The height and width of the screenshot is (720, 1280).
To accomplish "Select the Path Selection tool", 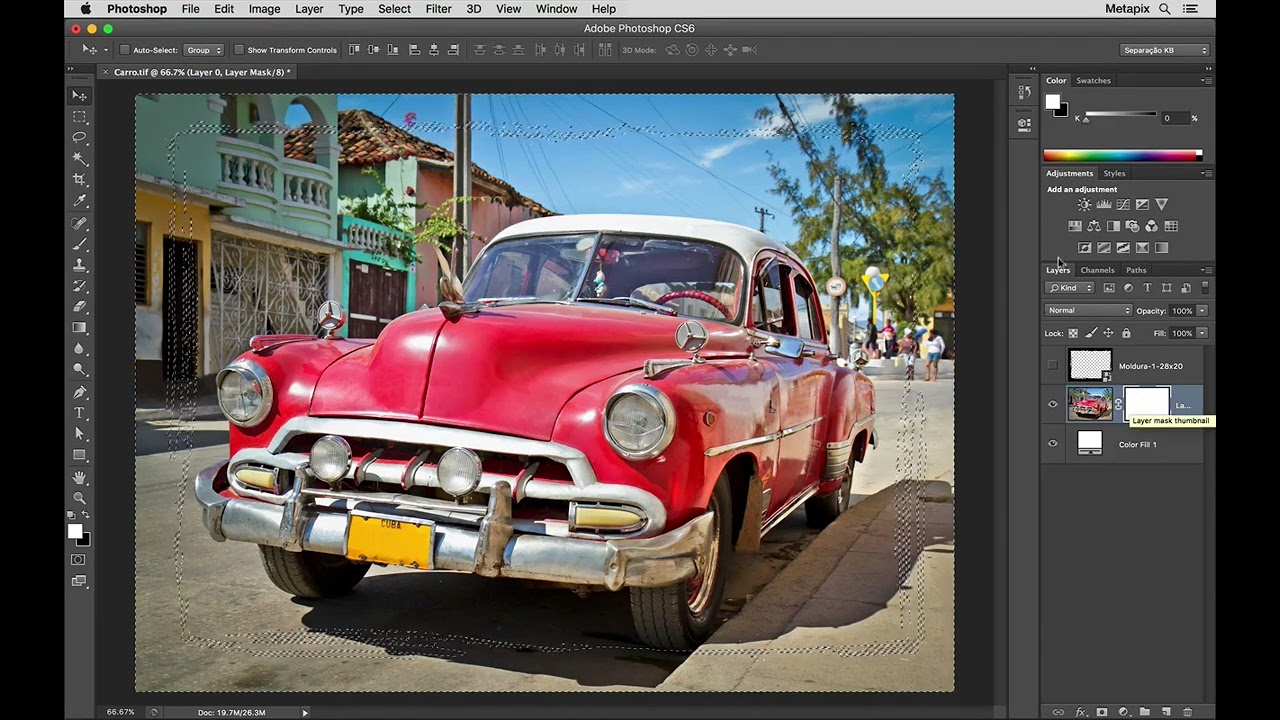I will click(79, 434).
